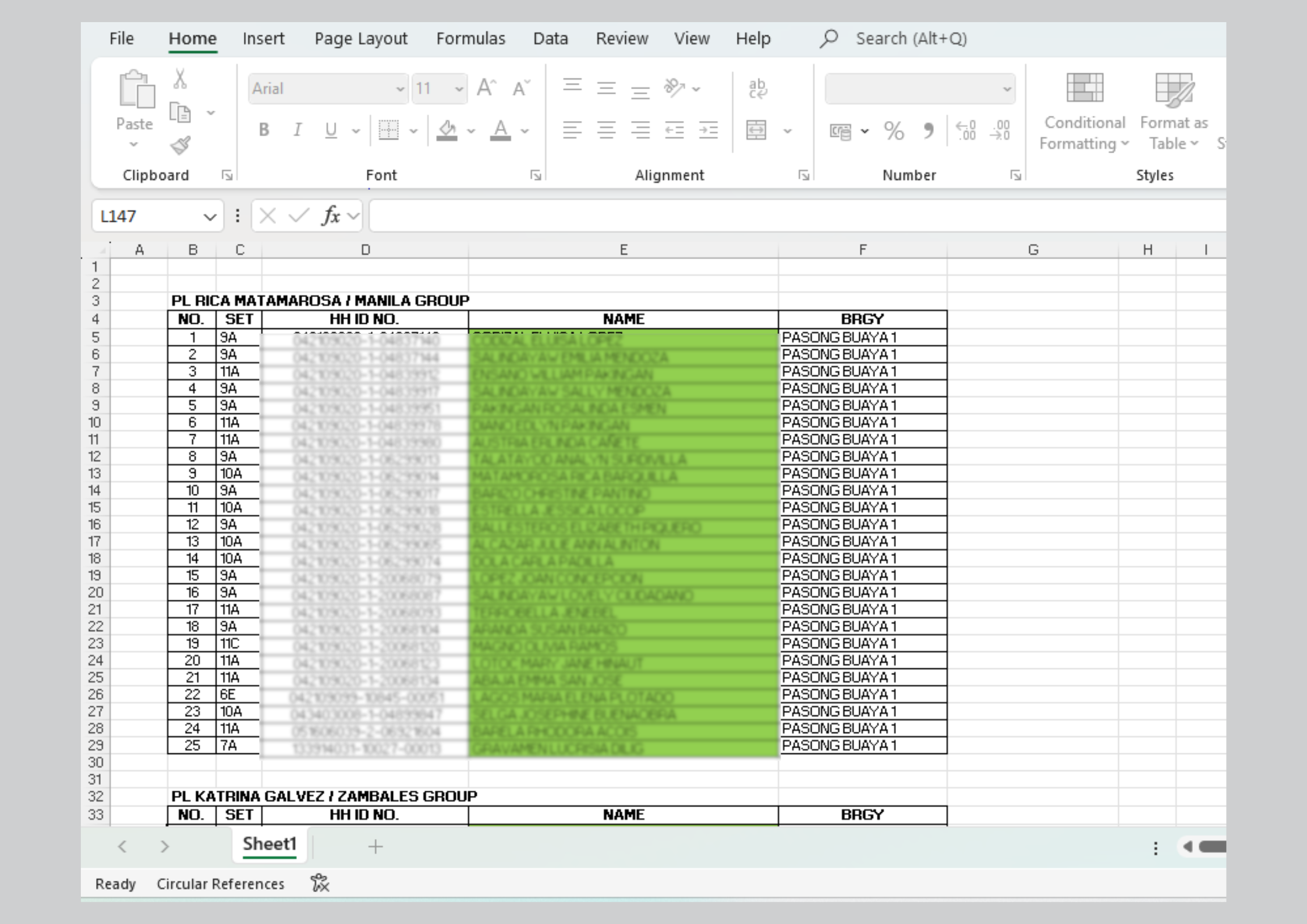Expand the Name Box dropdown

210,217
